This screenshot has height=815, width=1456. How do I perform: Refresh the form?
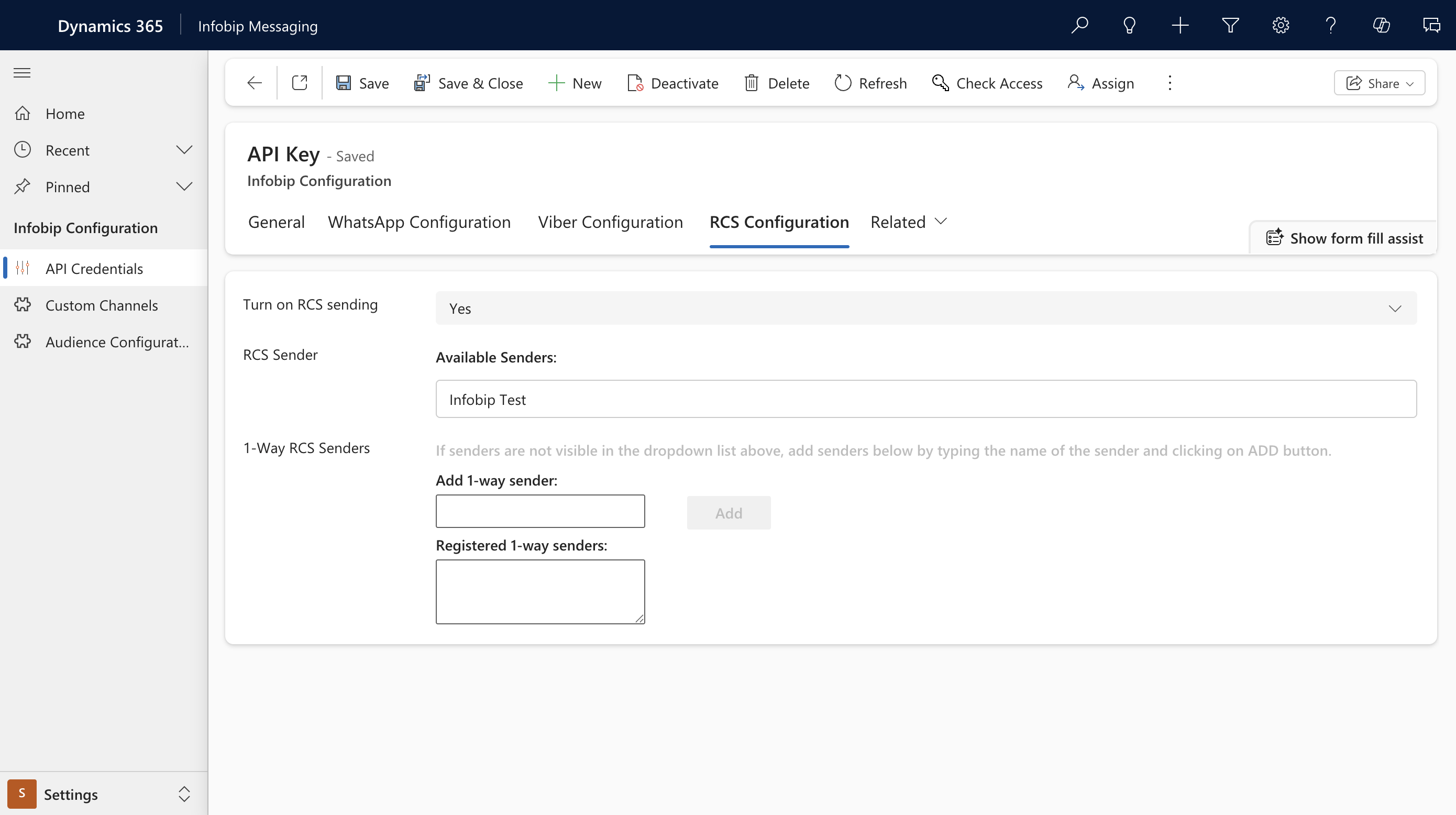click(871, 83)
